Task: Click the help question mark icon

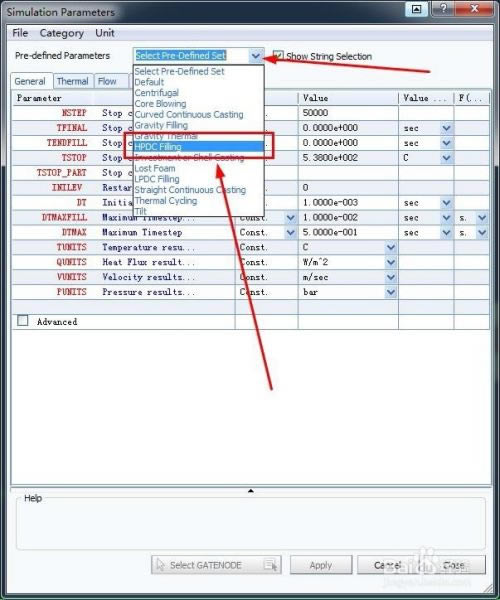Action: point(444,8)
